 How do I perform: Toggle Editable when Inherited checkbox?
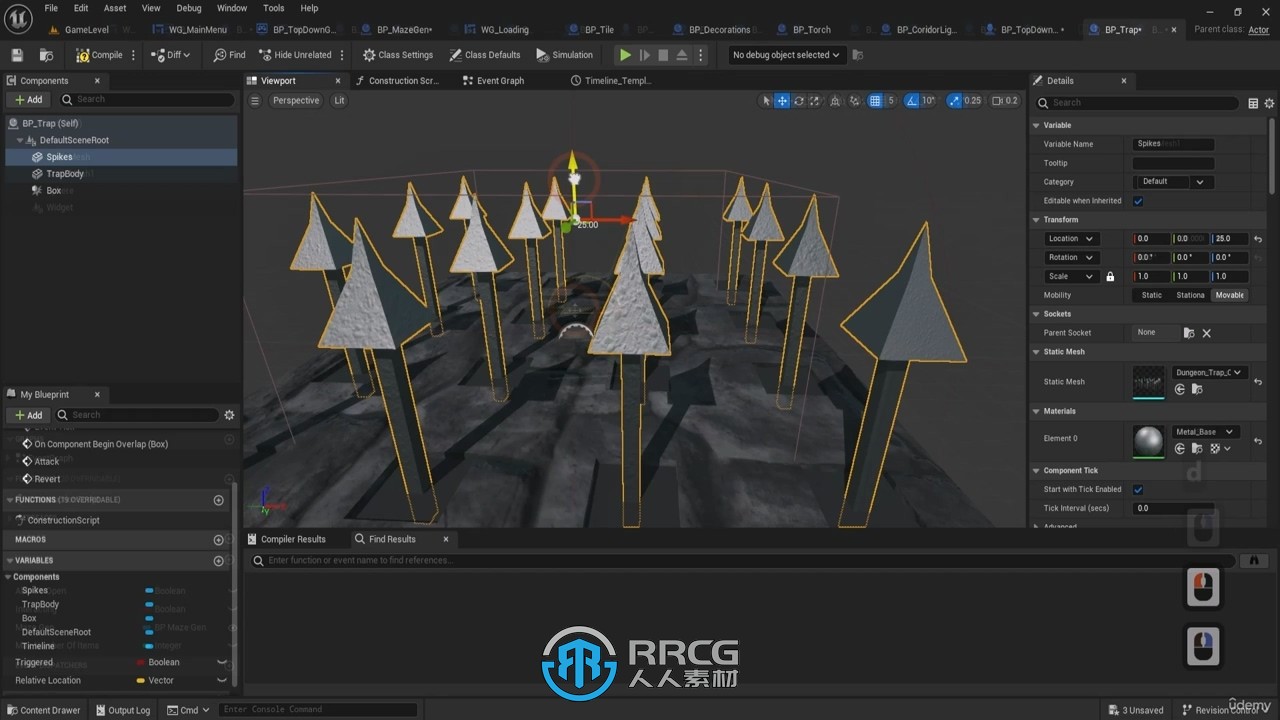[x=1138, y=201]
